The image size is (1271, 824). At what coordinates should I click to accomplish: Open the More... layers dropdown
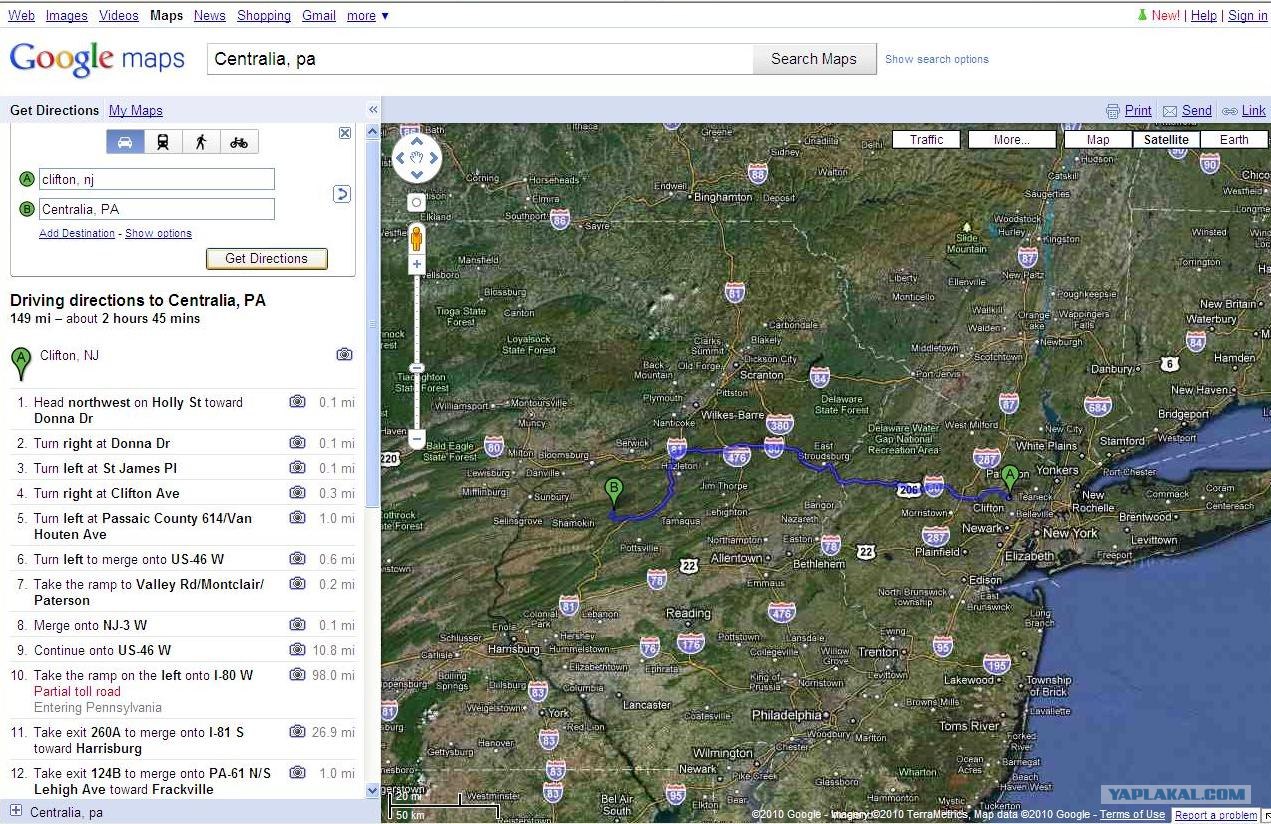(1012, 140)
